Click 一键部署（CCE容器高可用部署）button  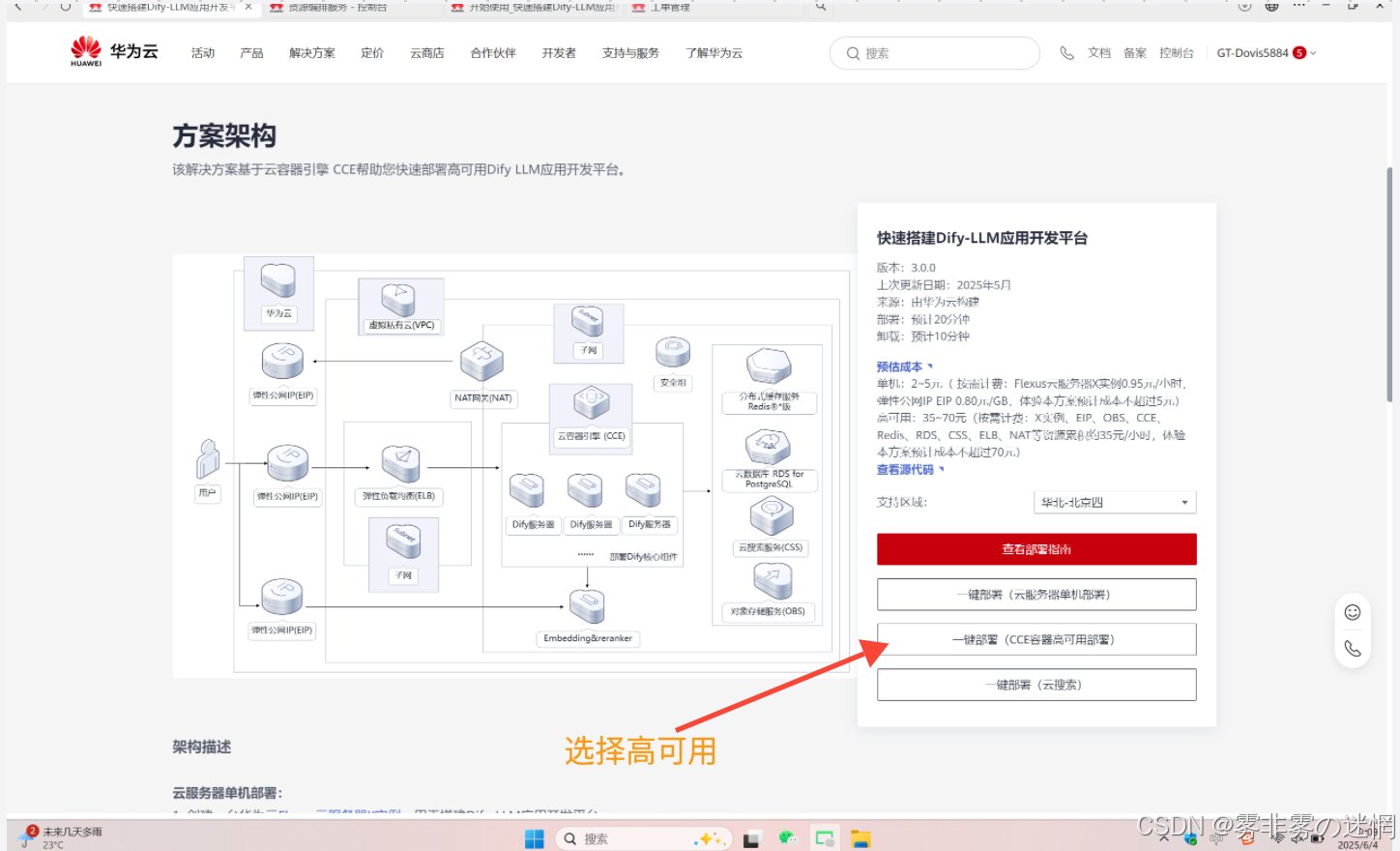pyautogui.click(x=1036, y=639)
